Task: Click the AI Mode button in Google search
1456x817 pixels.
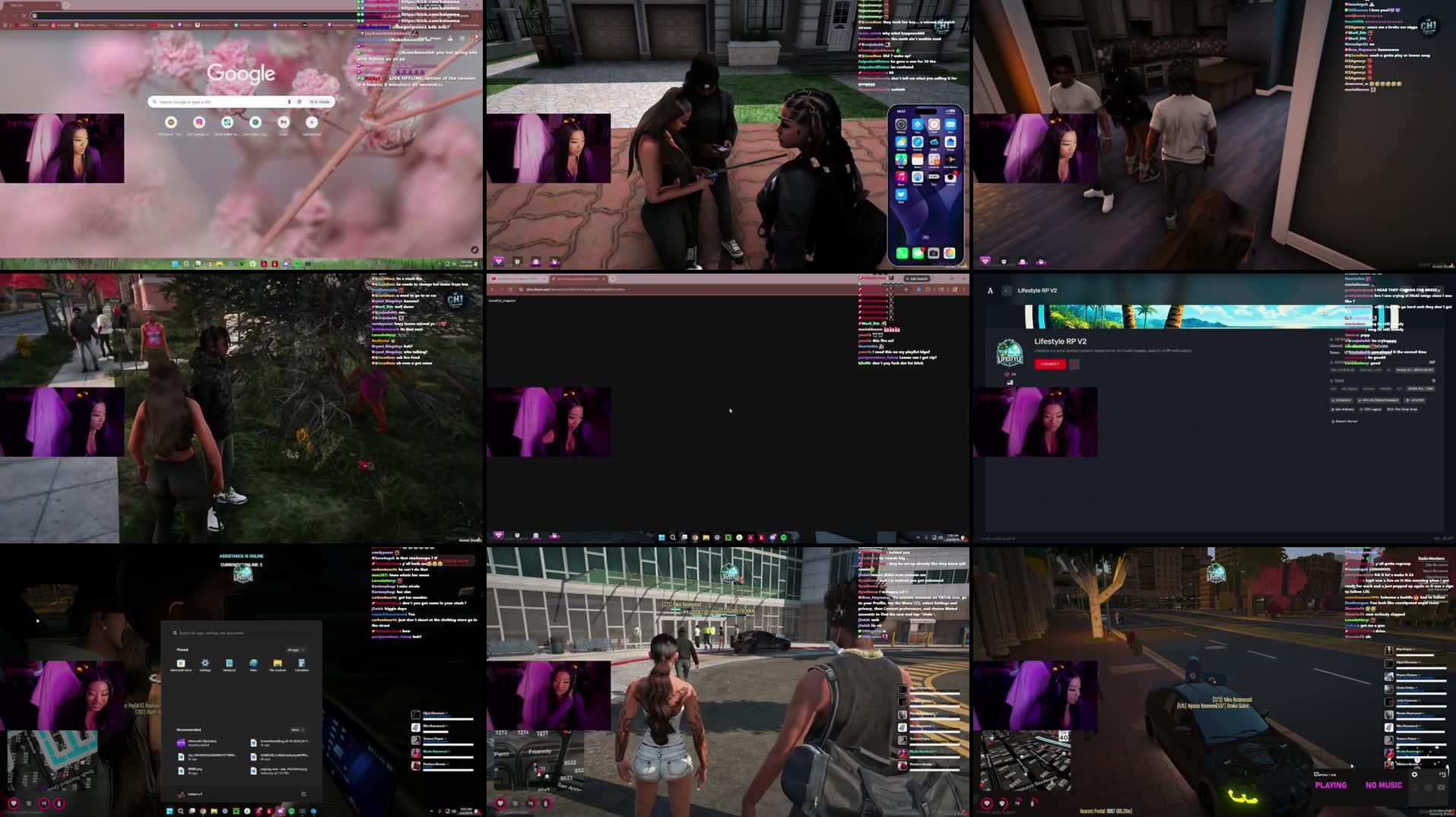Action: click(x=320, y=102)
